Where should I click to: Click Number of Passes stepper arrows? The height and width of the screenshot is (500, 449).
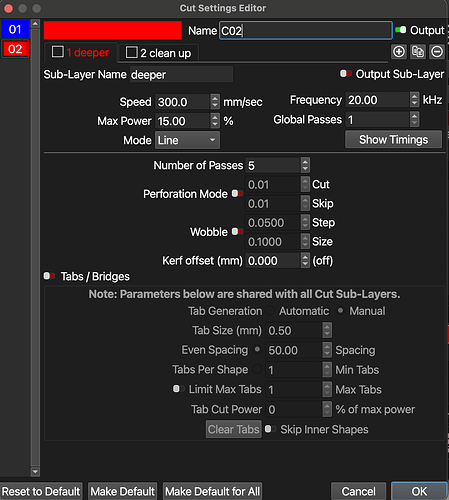[305, 165]
